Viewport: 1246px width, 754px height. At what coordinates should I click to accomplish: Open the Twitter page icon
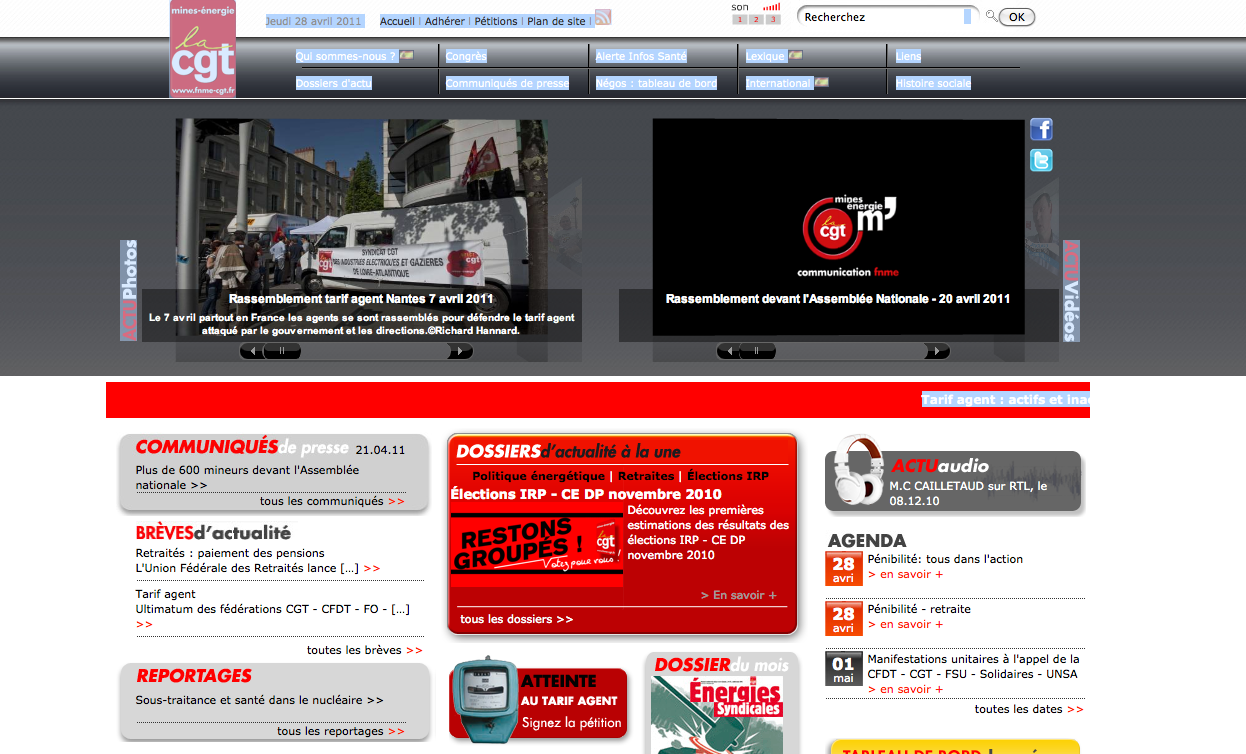(1041, 161)
